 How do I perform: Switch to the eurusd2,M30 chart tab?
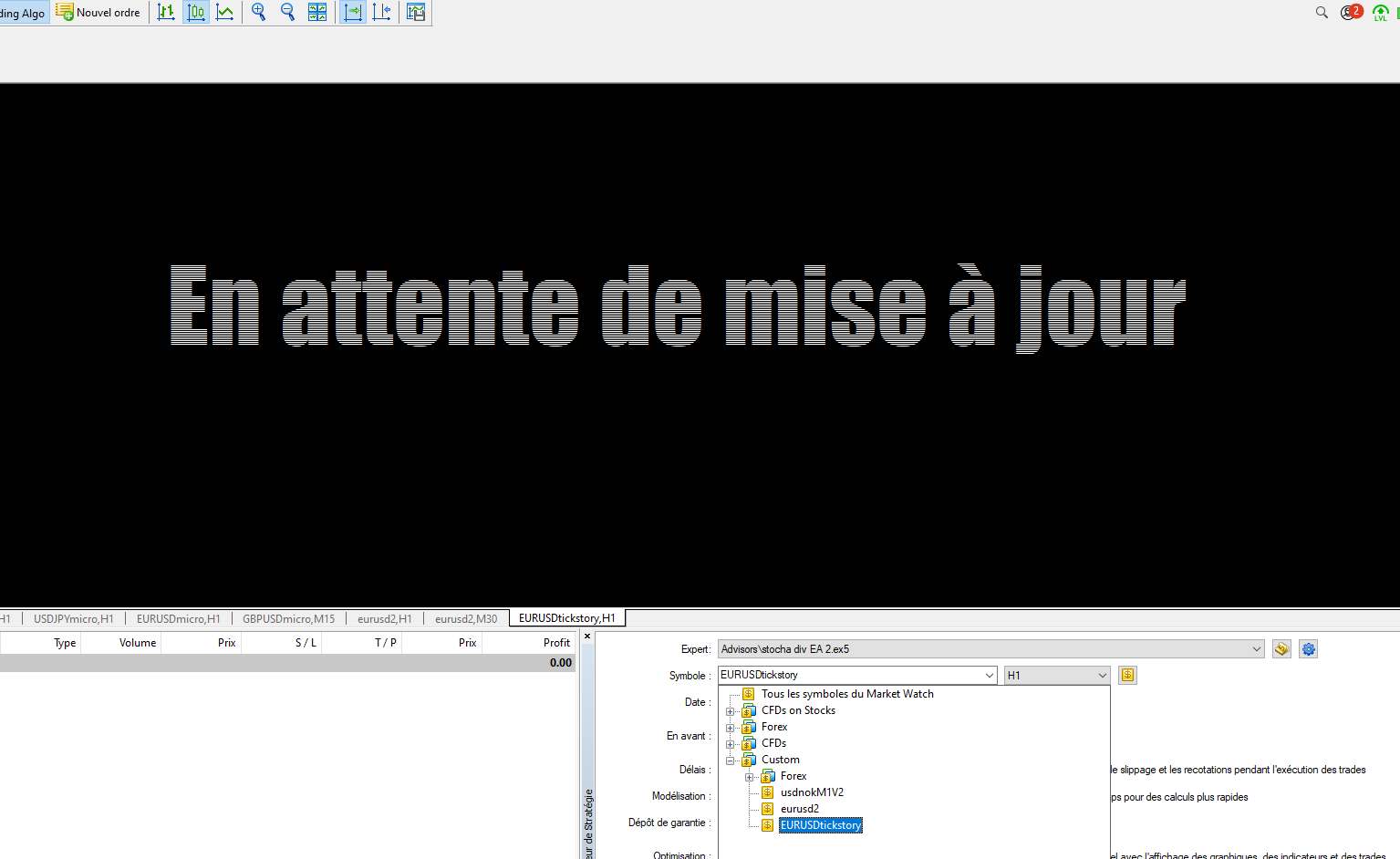coord(466,618)
